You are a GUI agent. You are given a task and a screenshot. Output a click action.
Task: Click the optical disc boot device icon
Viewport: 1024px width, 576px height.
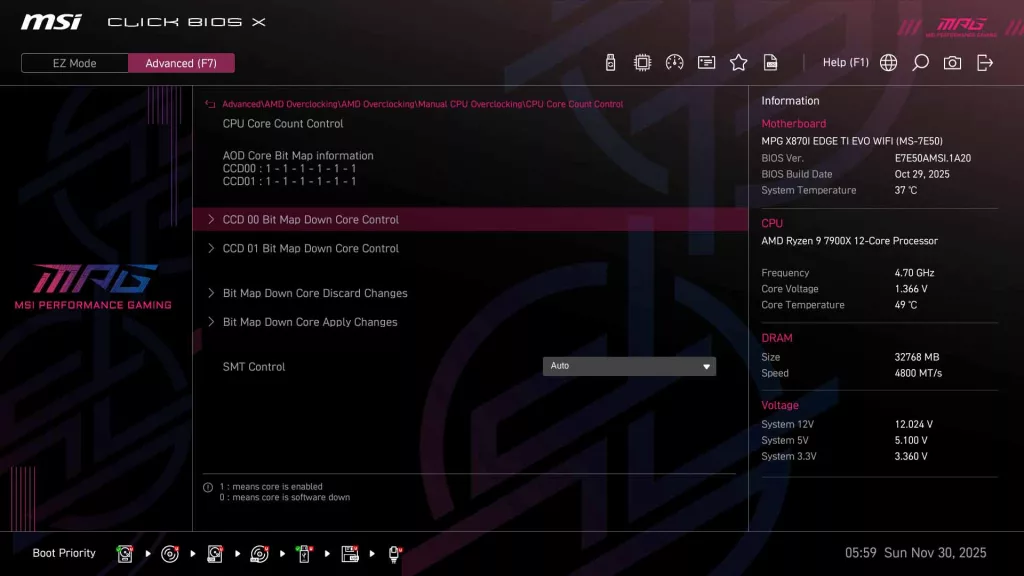click(x=169, y=553)
